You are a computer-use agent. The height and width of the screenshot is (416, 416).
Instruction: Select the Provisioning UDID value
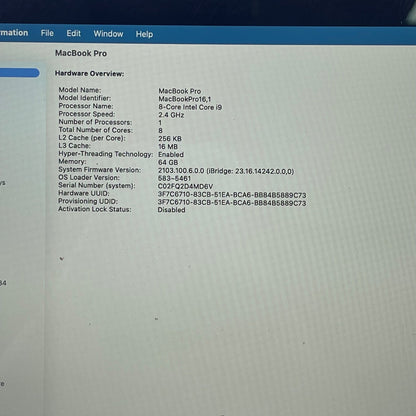coord(232,203)
